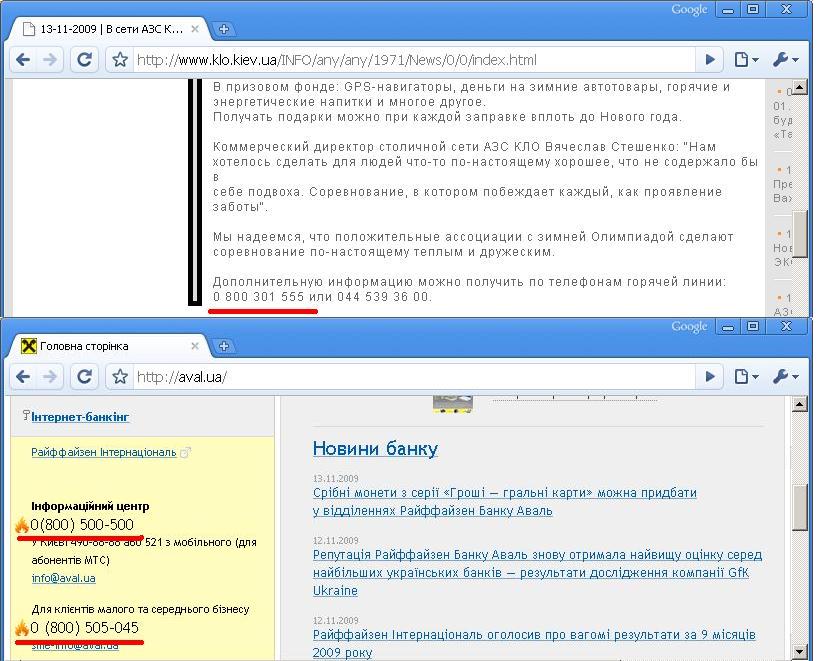Click info@aval.ua email link
Screen dimensions: 817x661
click(64, 578)
